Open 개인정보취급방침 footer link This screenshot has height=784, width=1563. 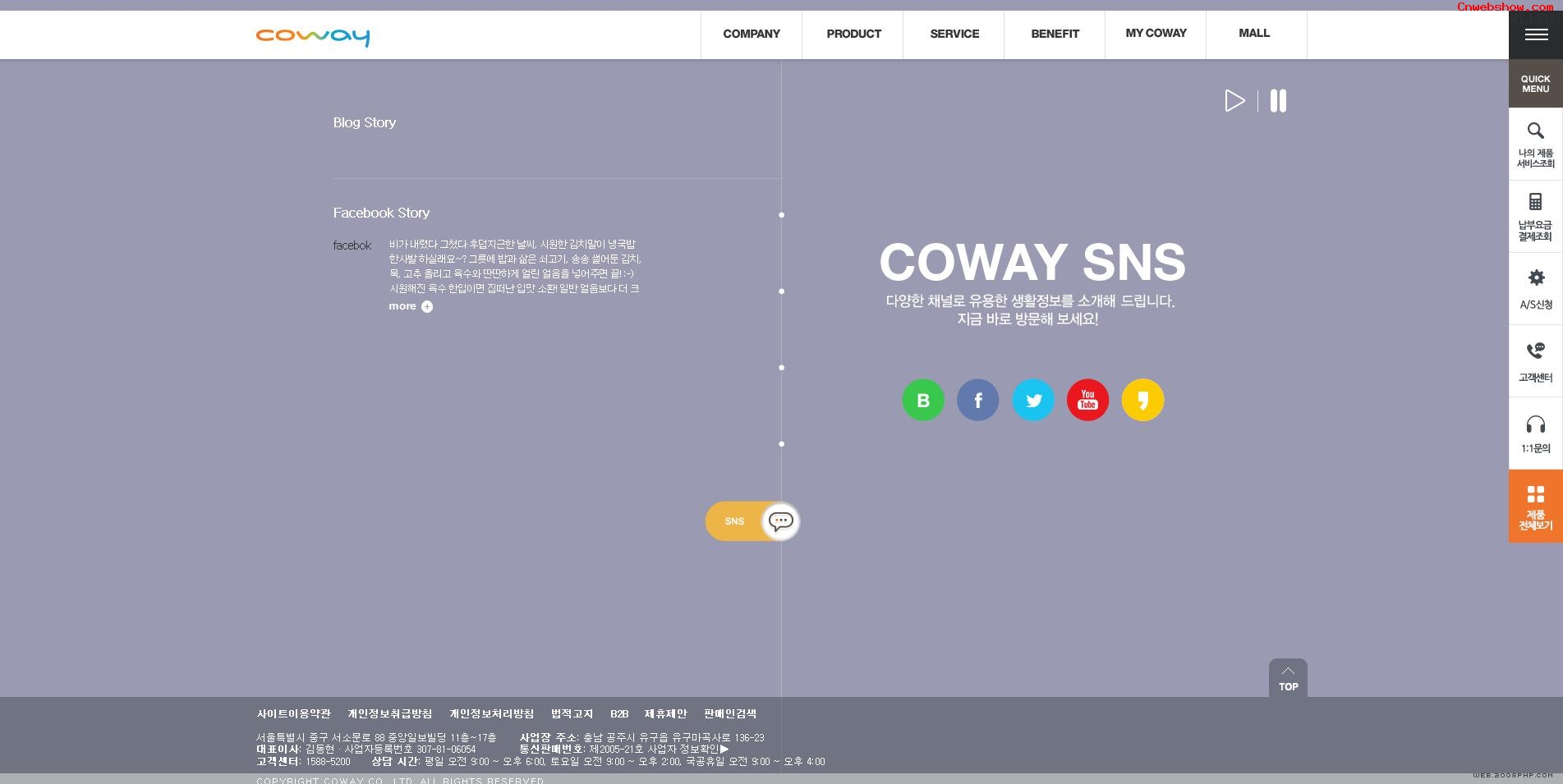pos(389,713)
